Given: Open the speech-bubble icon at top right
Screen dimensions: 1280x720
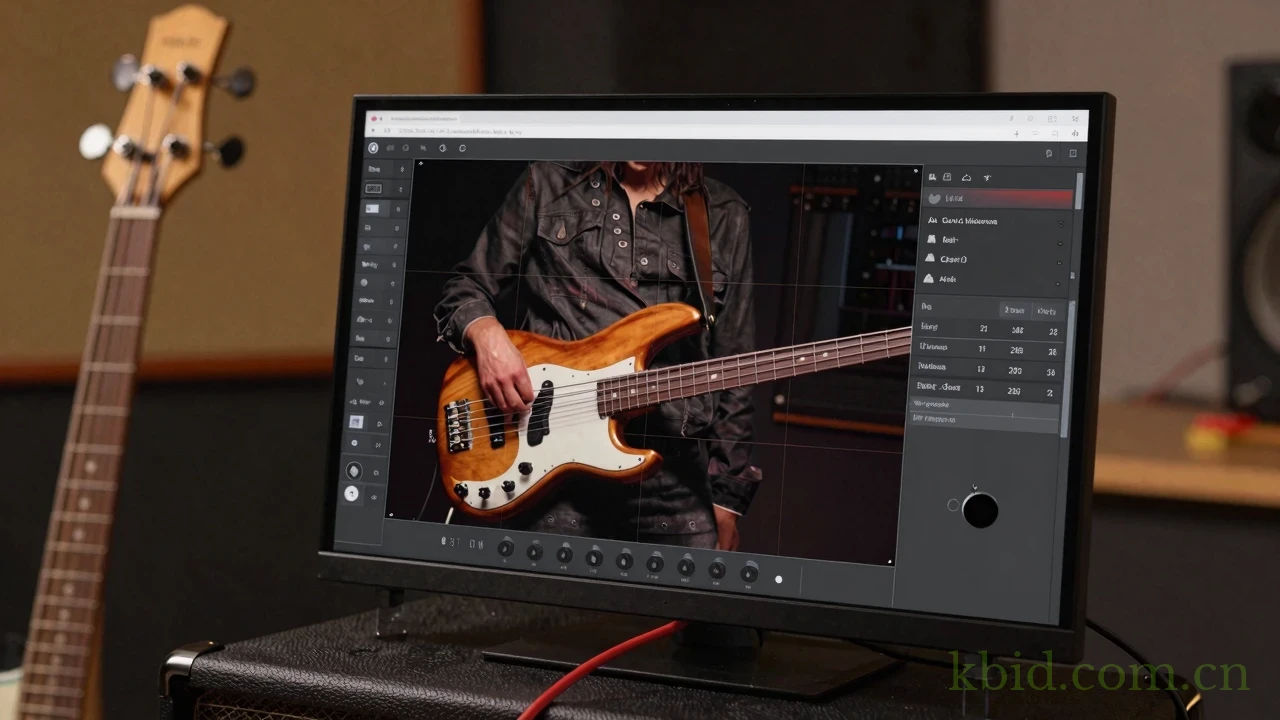Looking at the screenshot, I should click(1048, 153).
